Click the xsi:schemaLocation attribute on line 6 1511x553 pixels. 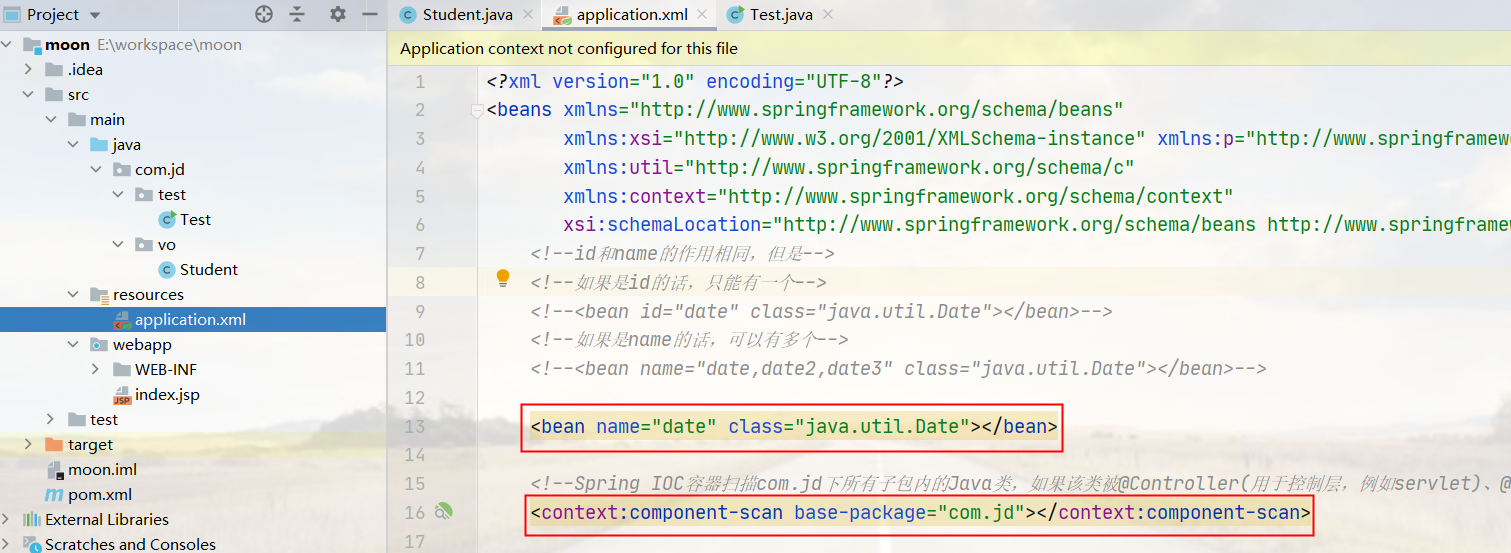point(662,224)
